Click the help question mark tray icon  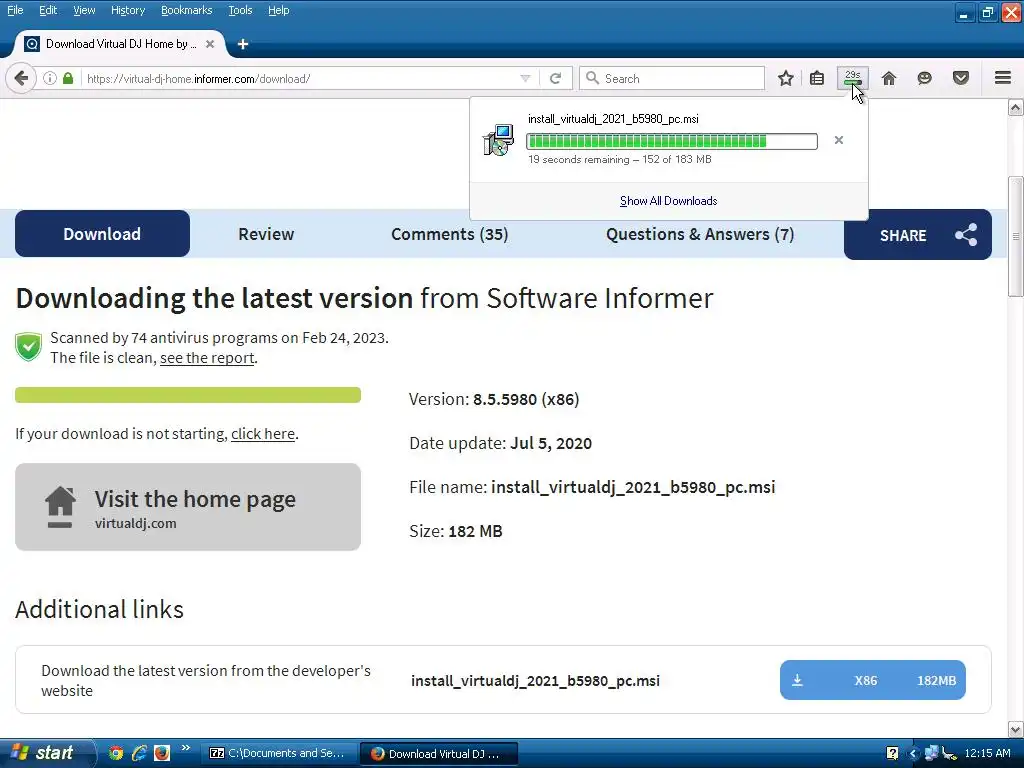coord(892,753)
